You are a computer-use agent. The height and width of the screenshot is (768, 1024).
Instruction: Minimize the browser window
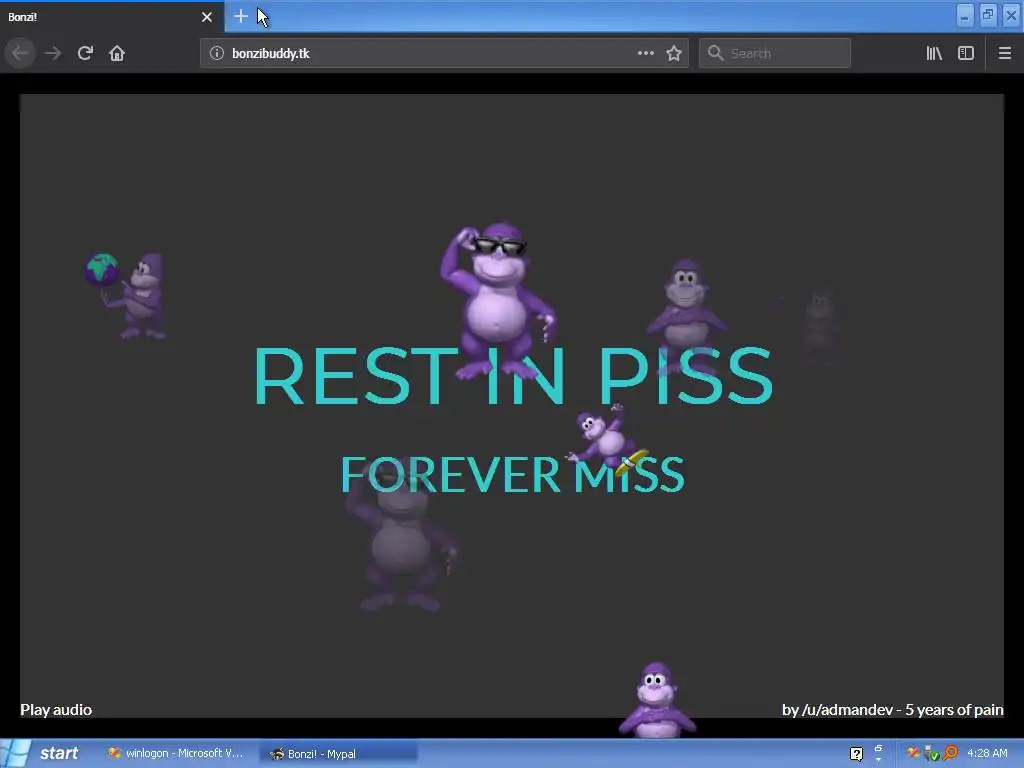965,16
